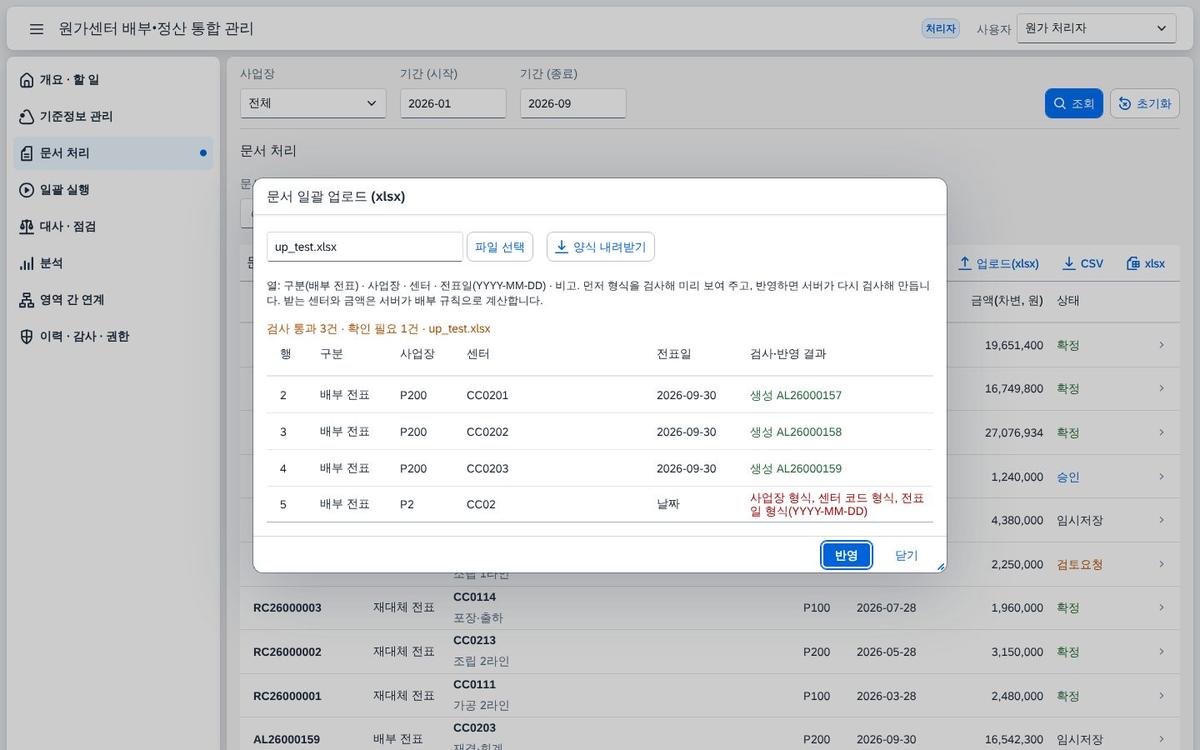Click the chevron on the 27,076,934 row
Image resolution: width=1200 pixels, height=750 pixels.
tap(1161, 432)
